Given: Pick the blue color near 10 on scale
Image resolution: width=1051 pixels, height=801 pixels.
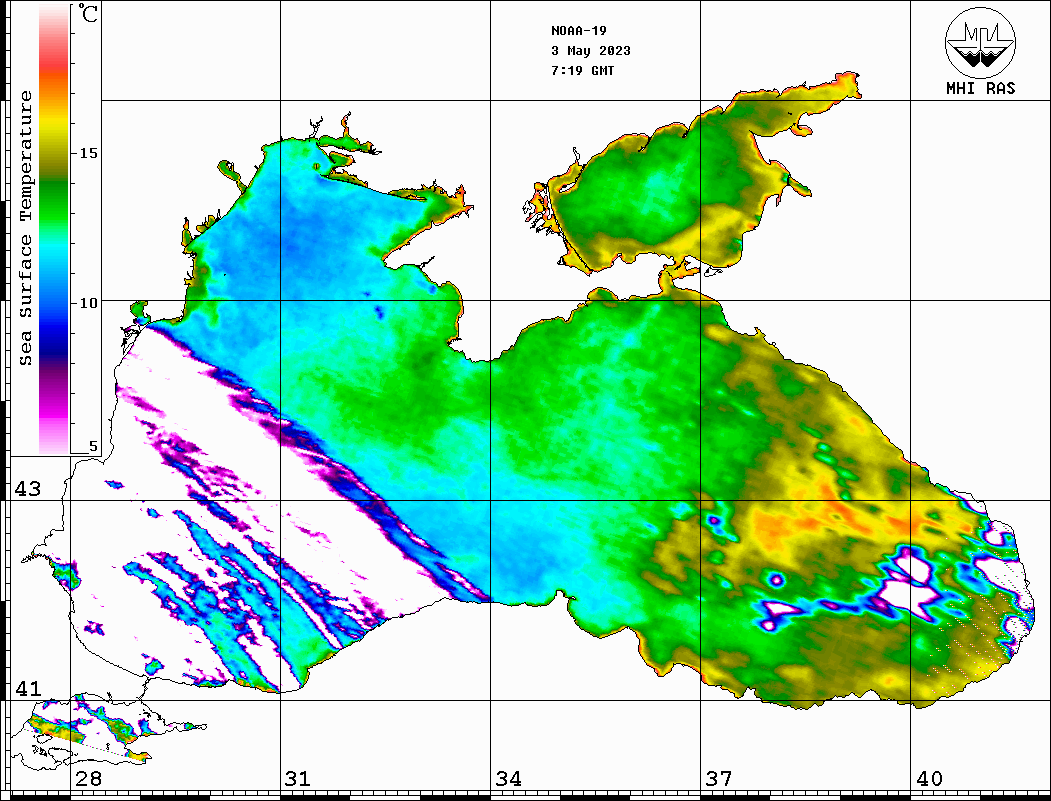Looking at the screenshot, I should click(x=53, y=305).
